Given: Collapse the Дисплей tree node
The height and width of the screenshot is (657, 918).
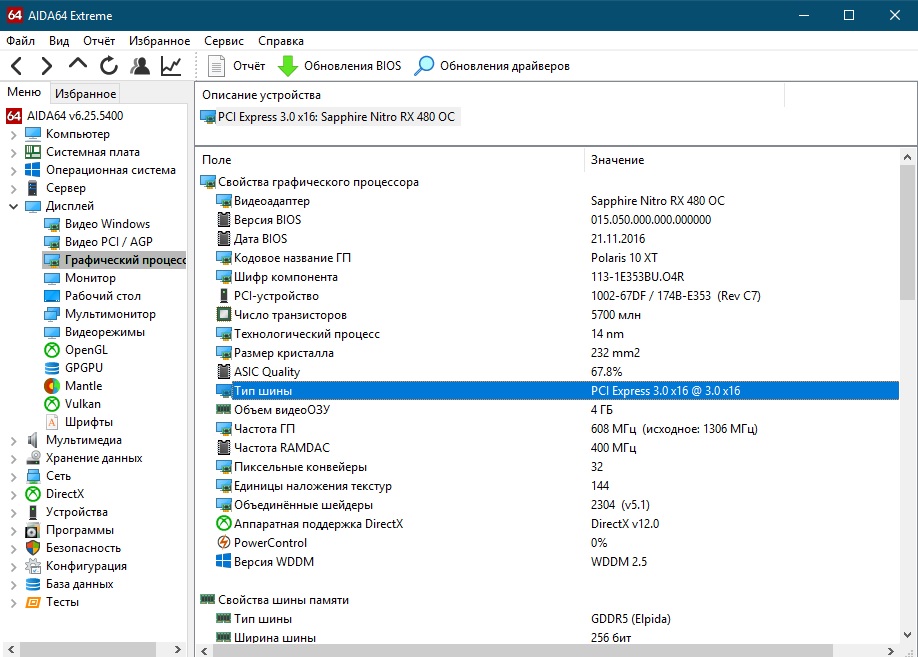Looking at the screenshot, I should coord(13,206).
